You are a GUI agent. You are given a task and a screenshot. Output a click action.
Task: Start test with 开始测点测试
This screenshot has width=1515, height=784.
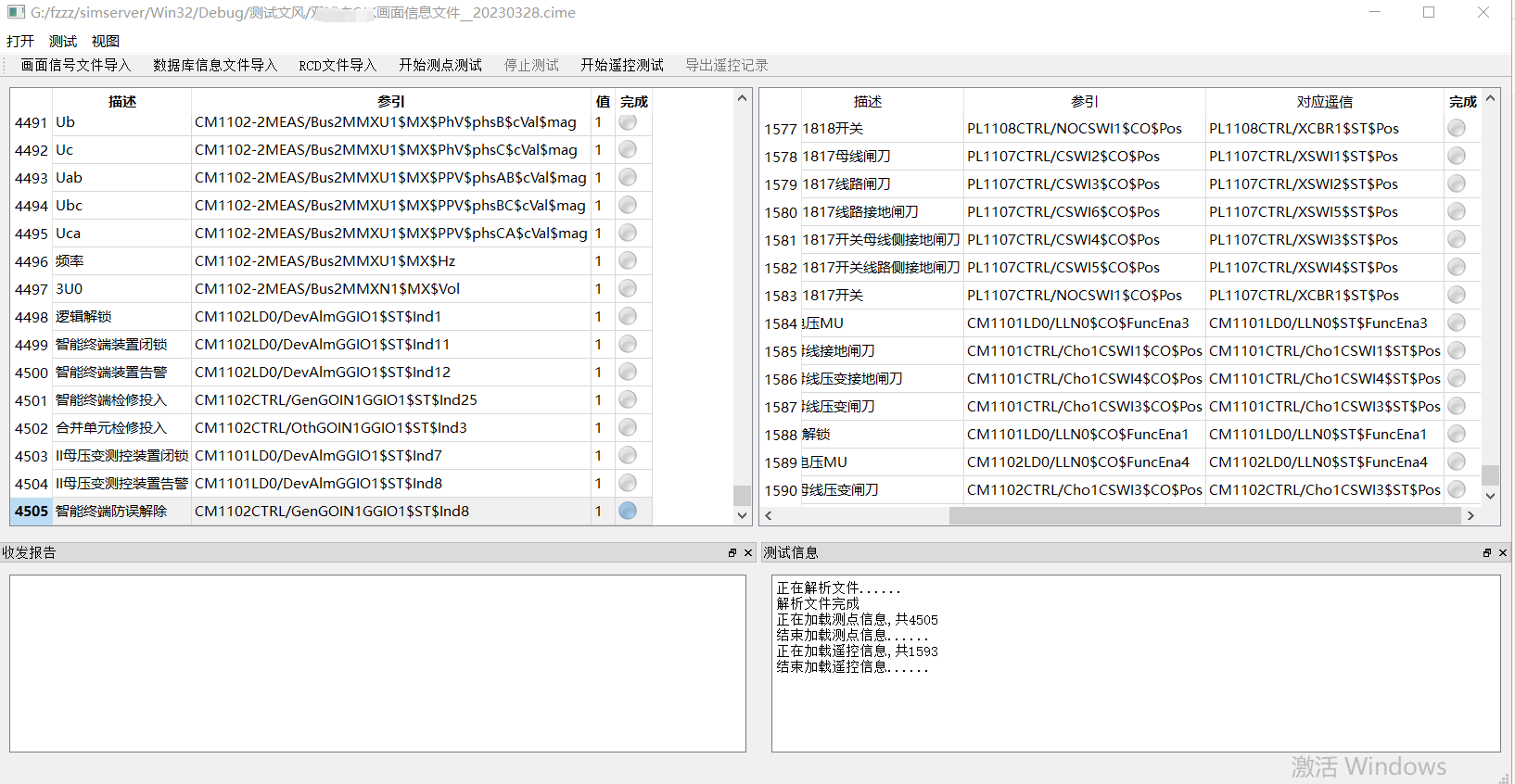point(440,65)
